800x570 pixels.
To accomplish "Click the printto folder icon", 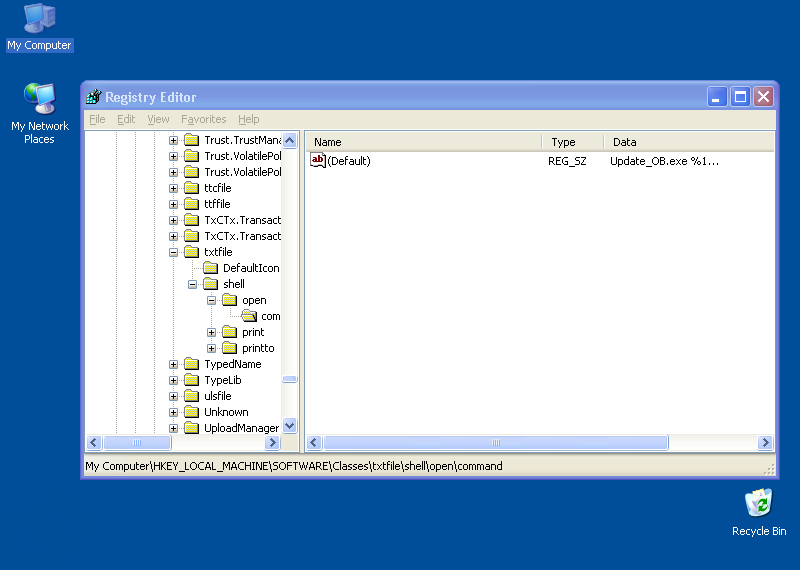I will coord(230,348).
